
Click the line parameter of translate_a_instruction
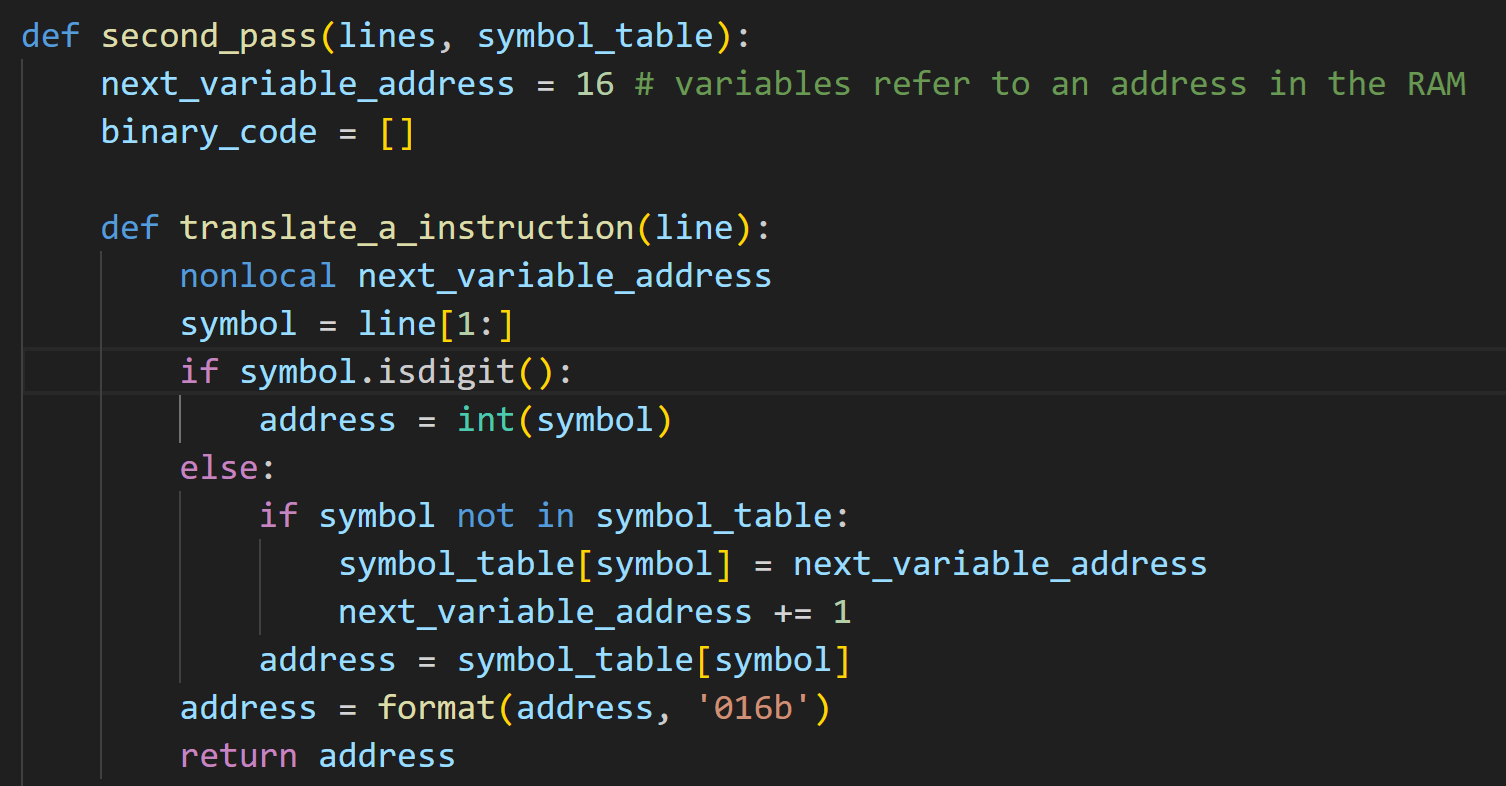tap(692, 228)
